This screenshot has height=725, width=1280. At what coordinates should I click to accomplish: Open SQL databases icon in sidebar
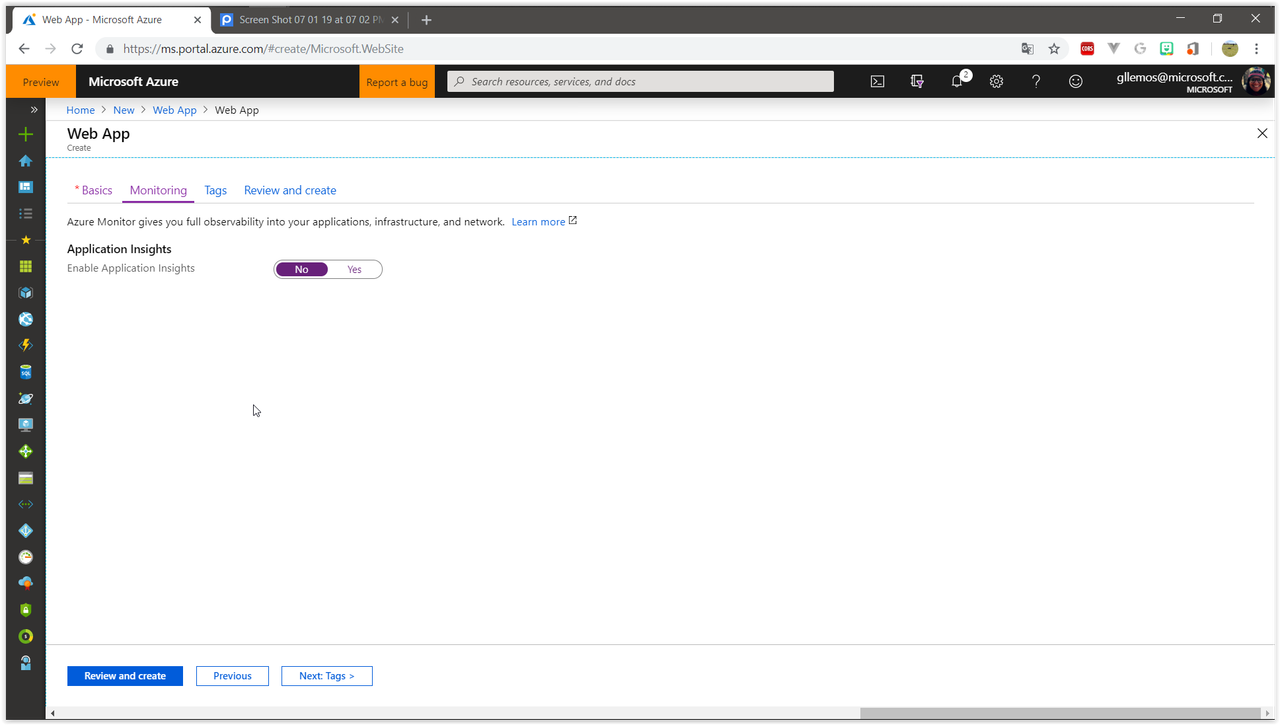click(x=26, y=372)
